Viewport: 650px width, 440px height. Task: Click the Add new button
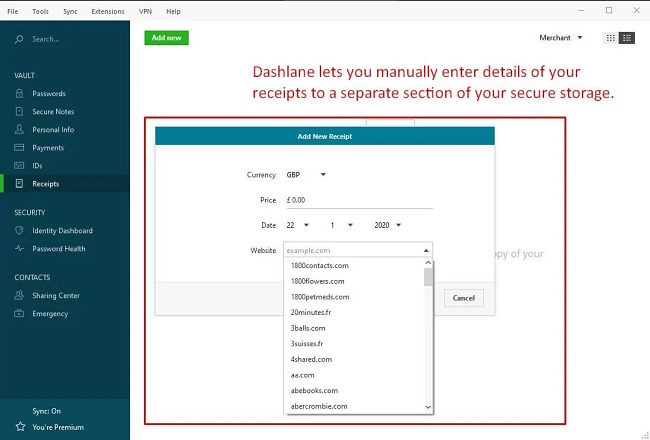pyautogui.click(x=166, y=38)
